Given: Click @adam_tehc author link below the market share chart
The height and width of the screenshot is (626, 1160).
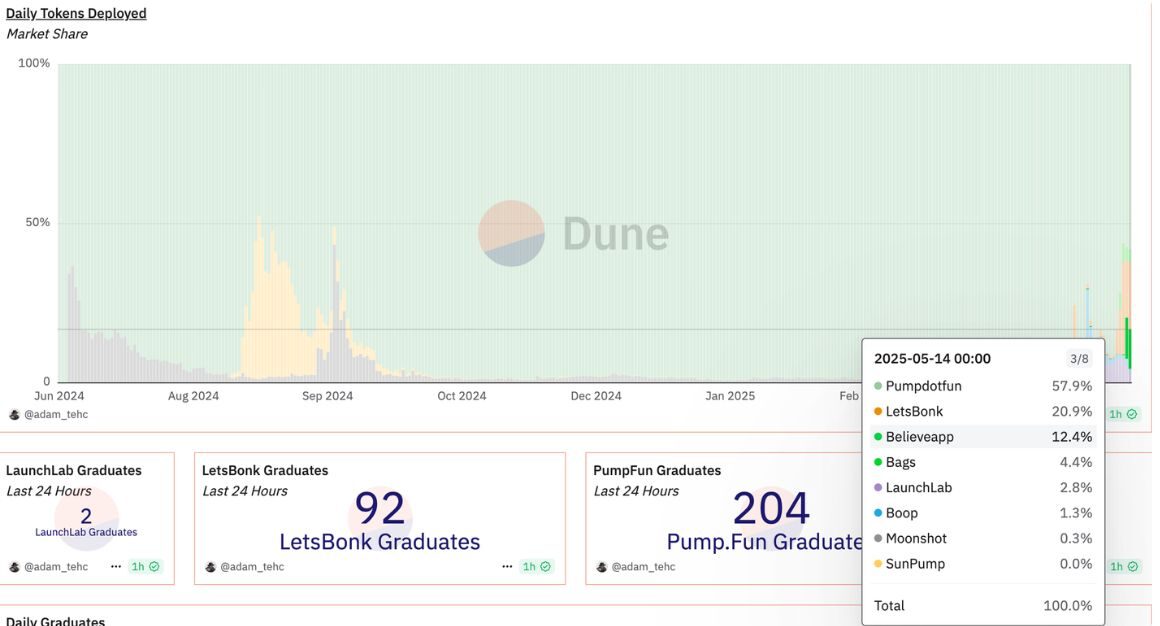Looking at the screenshot, I should tap(56, 414).
